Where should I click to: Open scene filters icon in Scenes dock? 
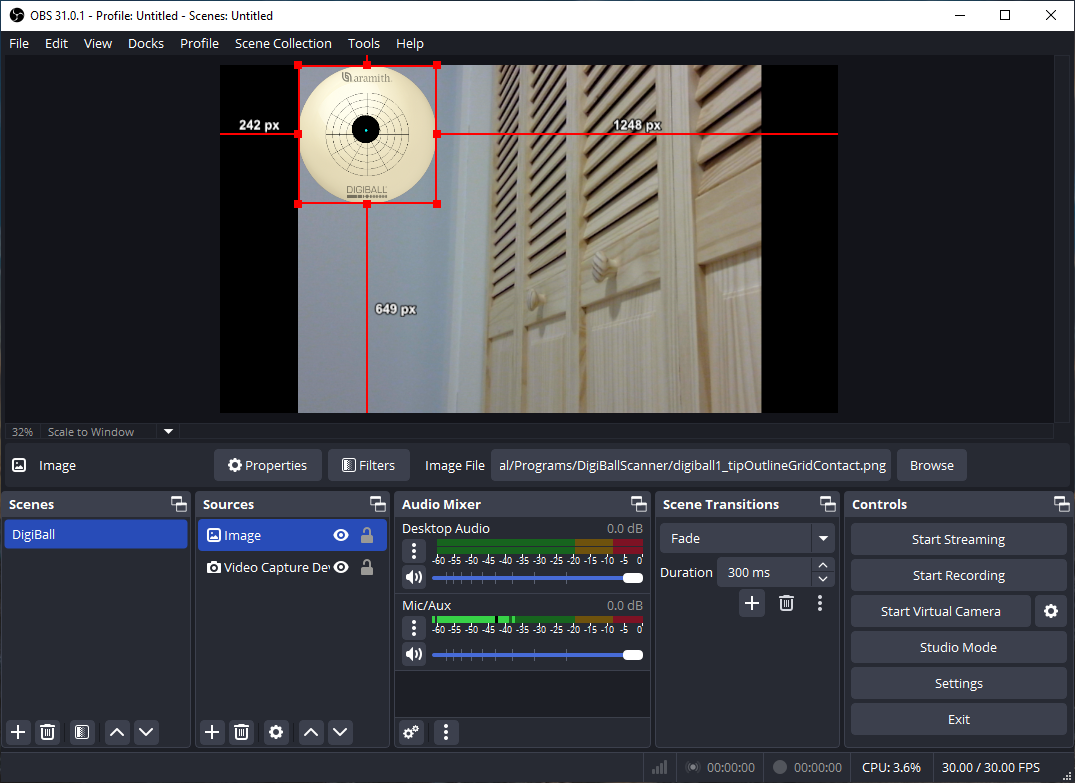click(x=82, y=732)
